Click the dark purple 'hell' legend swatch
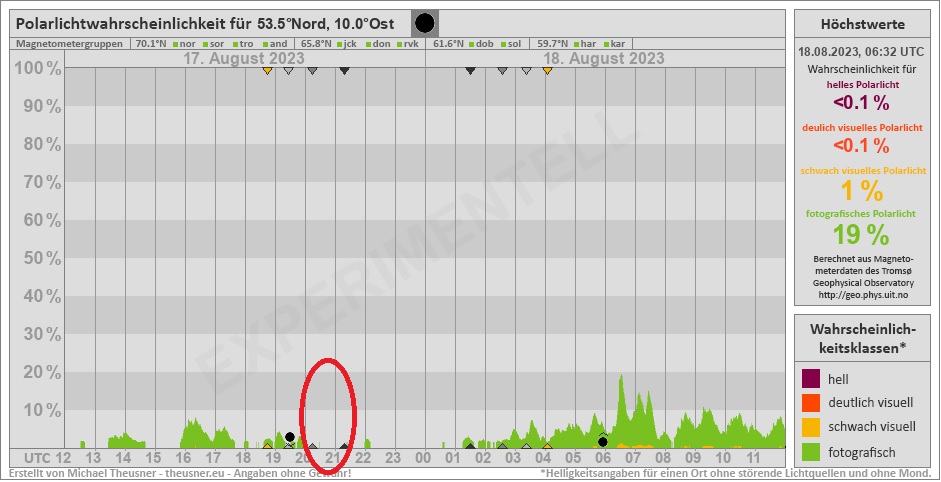This screenshot has width=941, height=482. [811, 379]
